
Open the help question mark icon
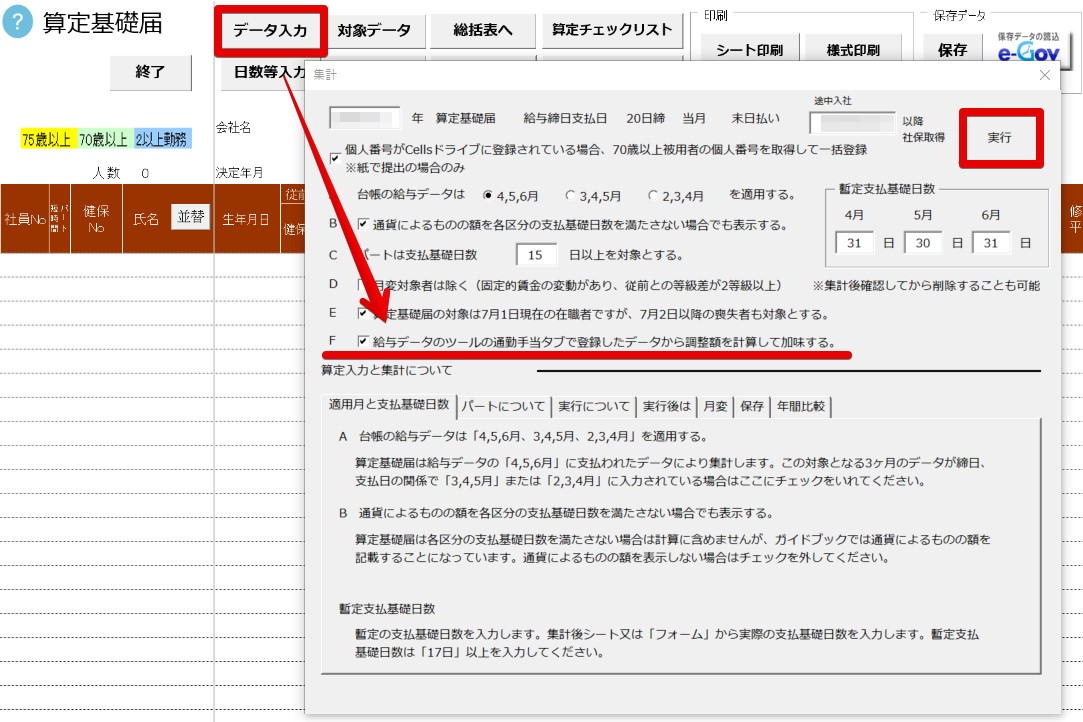pos(17,23)
